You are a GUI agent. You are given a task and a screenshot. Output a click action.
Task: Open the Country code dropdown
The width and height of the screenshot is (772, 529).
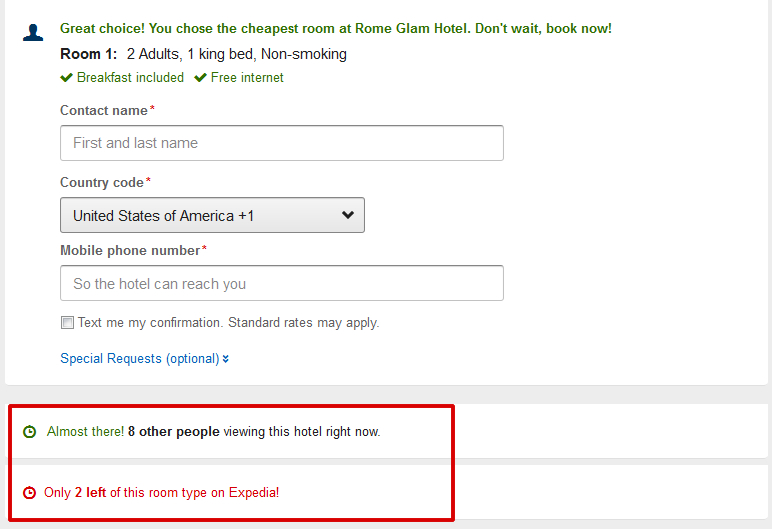click(212, 215)
